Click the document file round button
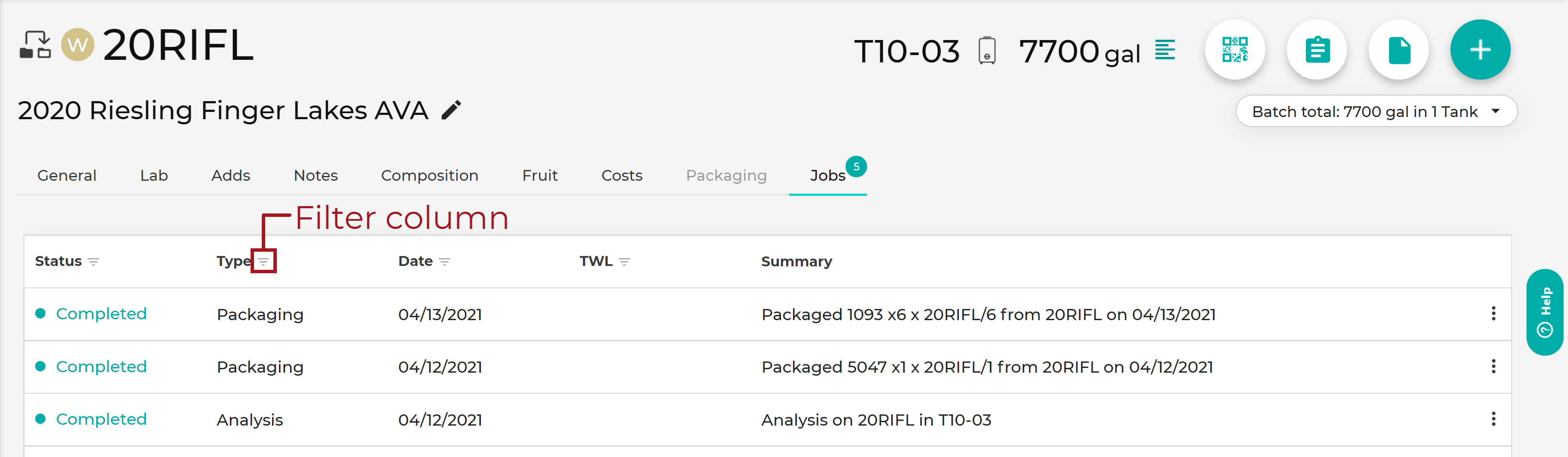This screenshot has height=457, width=1568. (x=1398, y=50)
